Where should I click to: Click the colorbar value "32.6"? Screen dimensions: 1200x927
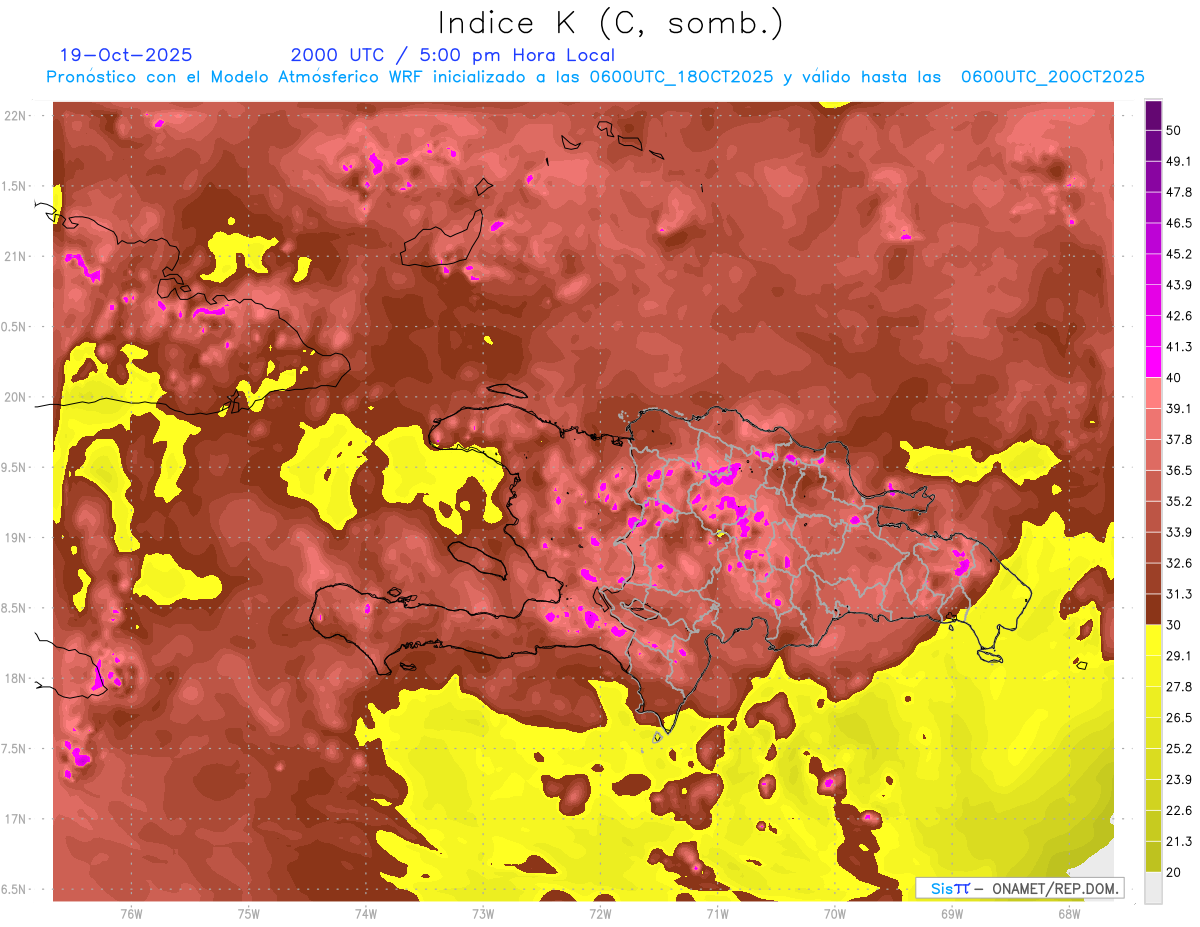[1178, 563]
